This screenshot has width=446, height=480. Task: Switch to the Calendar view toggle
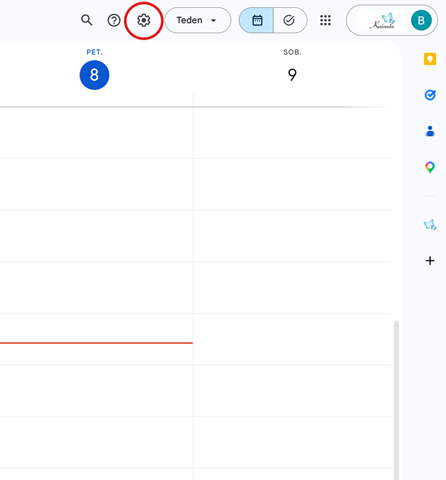[257, 20]
